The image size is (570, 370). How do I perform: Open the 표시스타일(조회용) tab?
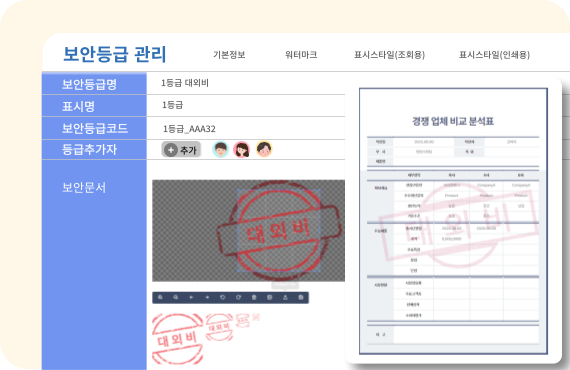click(x=389, y=55)
